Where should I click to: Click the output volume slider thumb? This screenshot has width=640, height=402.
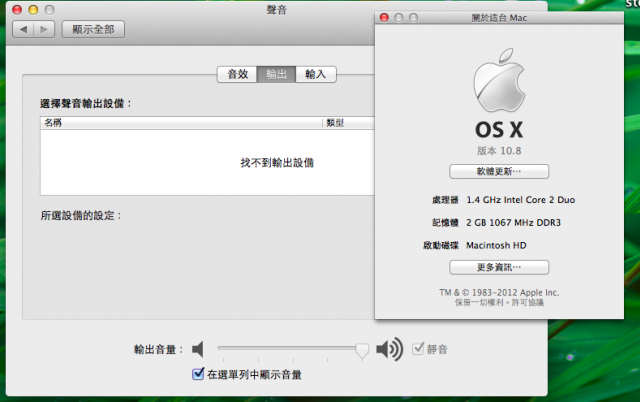362,351
